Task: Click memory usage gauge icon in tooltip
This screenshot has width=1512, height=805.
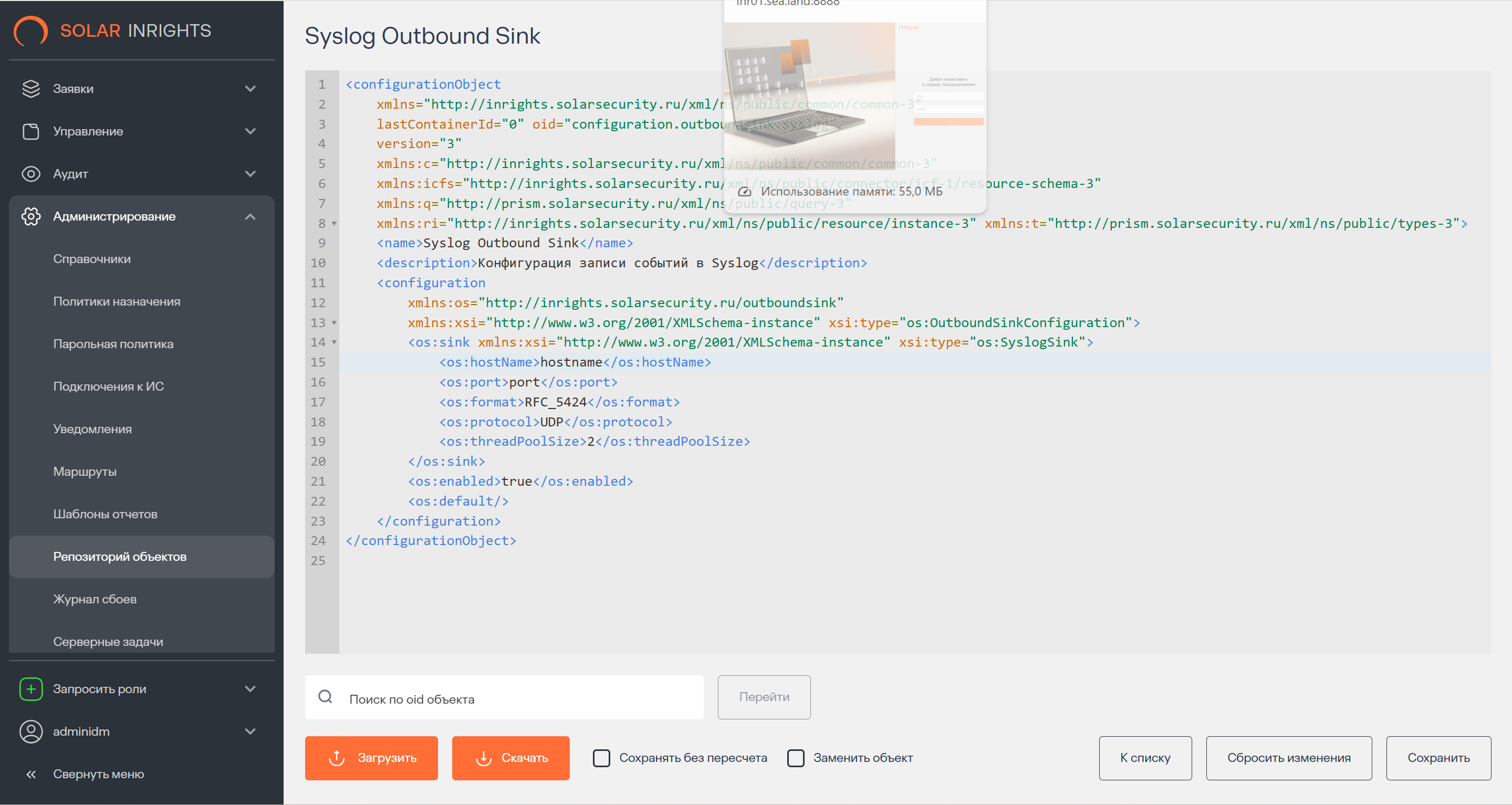Action: tap(744, 192)
